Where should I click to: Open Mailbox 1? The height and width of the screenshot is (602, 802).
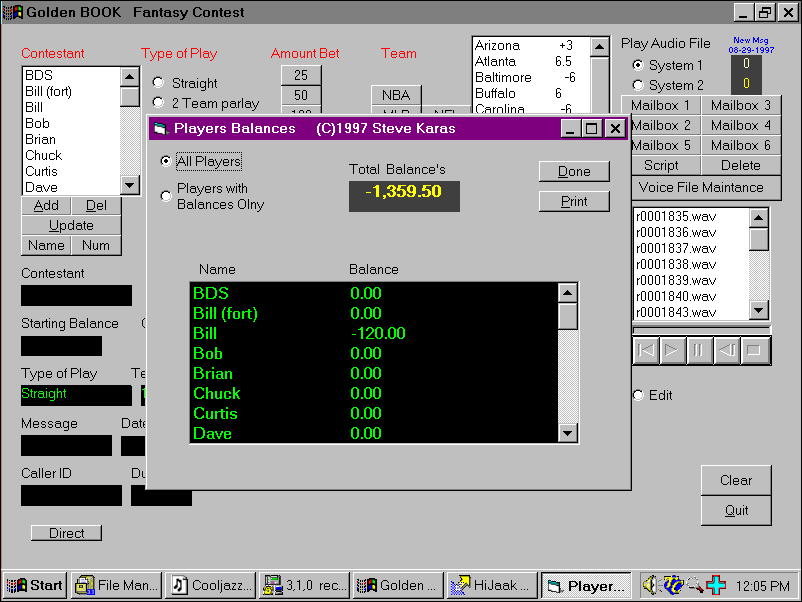tap(661, 105)
